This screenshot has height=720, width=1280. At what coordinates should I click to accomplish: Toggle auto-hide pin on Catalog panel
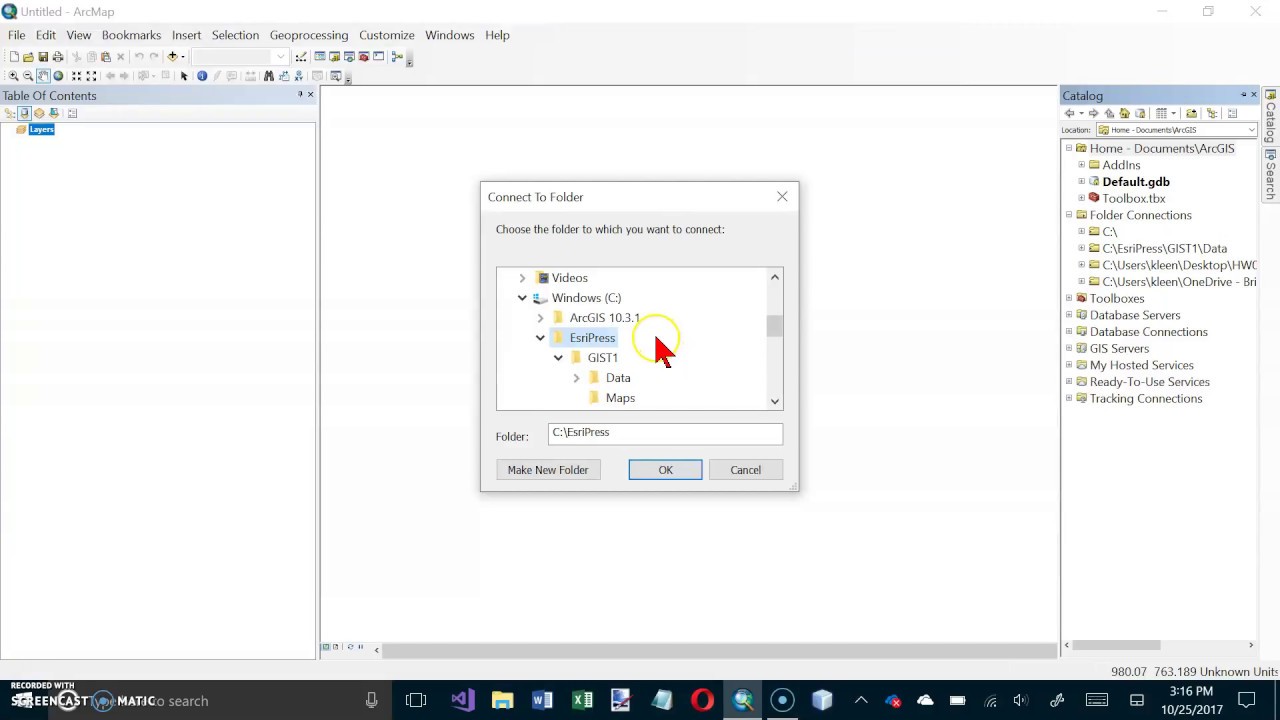(x=1243, y=94)
